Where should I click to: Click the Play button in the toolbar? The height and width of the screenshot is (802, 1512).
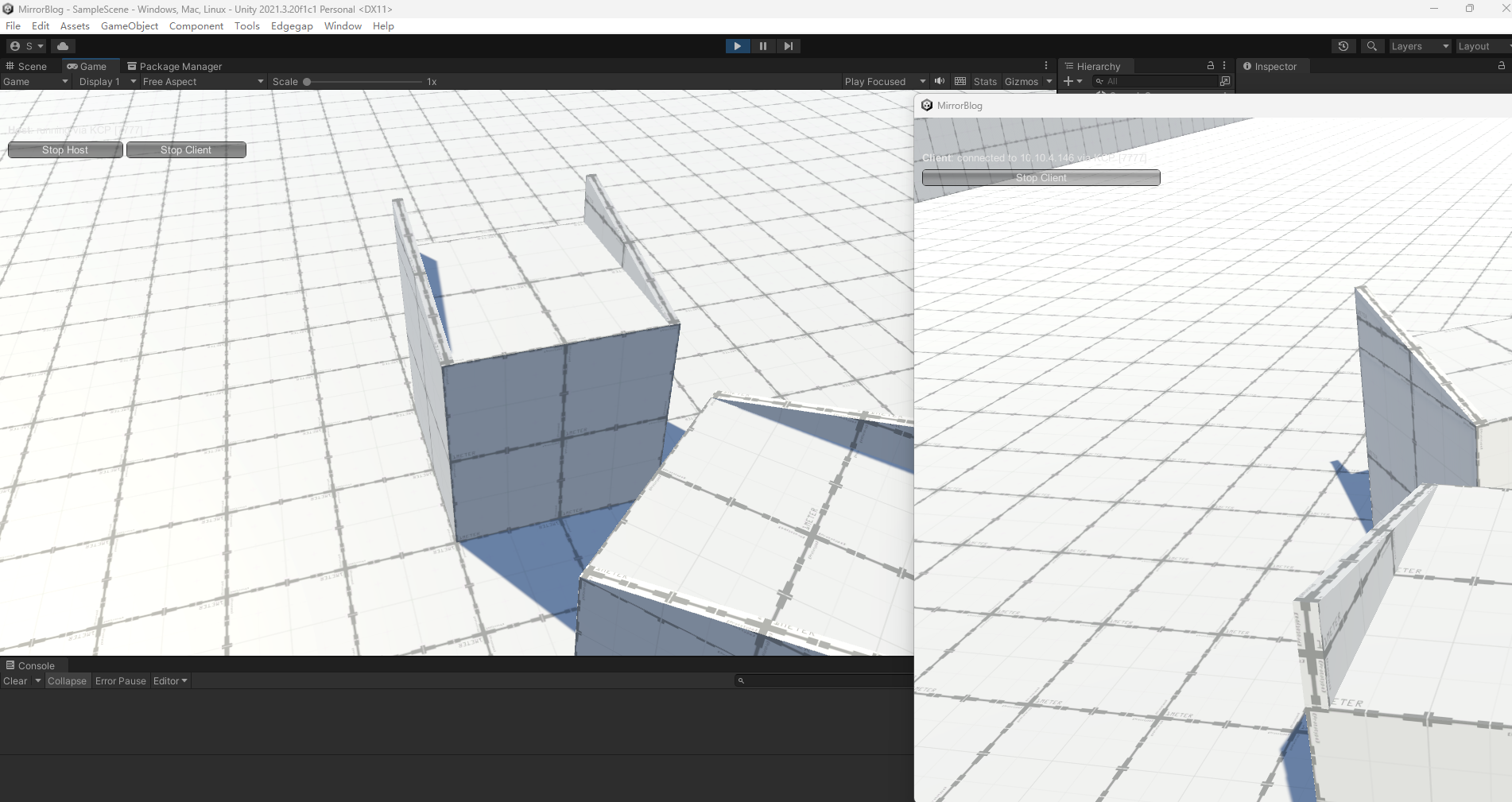coord(738,46)
